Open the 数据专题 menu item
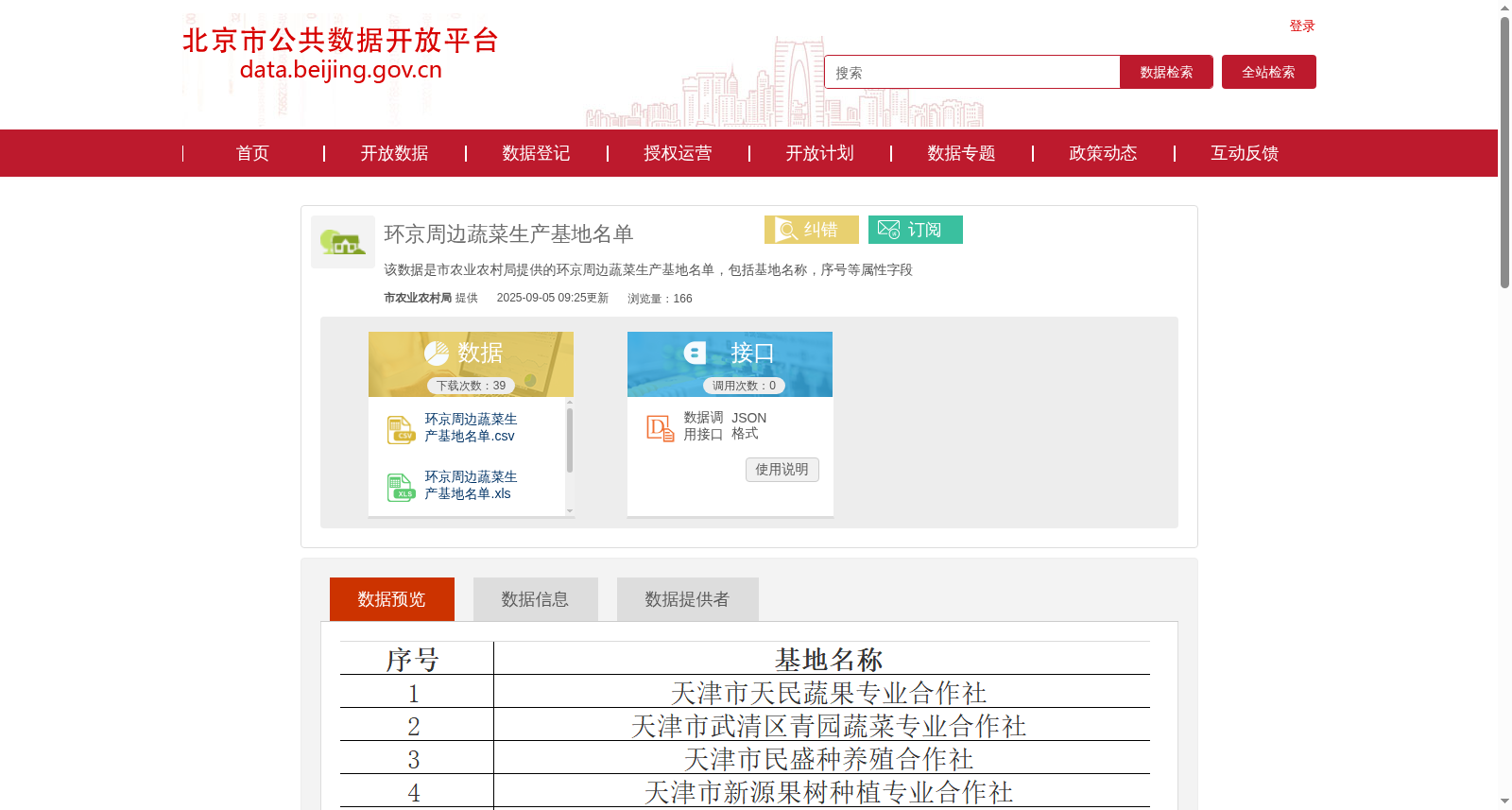Screen dimensions: 1512x810 pyautogui.click(x=961, y=153)
